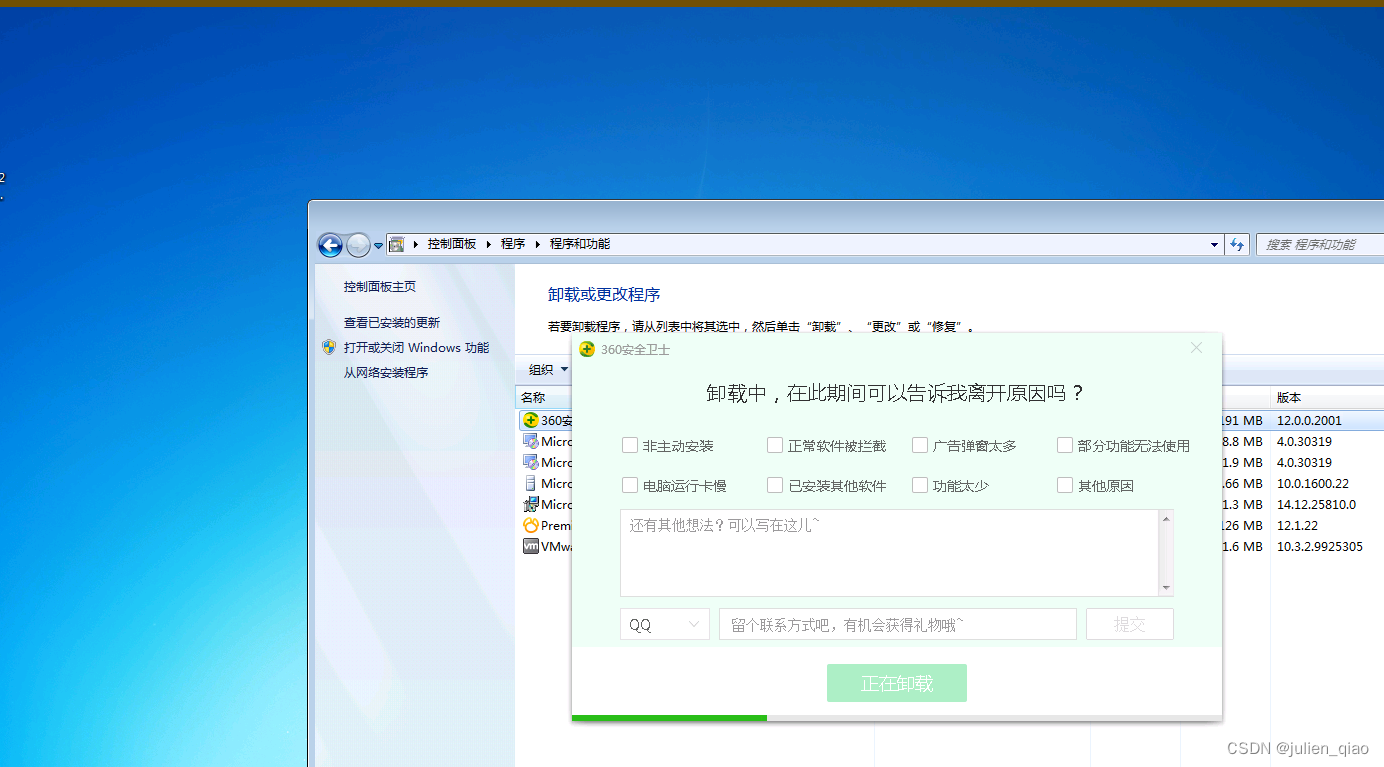Click the green uninstall progress bar
Viewport: 1384px width, 767px height.
pyautogui.click(x=669, y=718)
